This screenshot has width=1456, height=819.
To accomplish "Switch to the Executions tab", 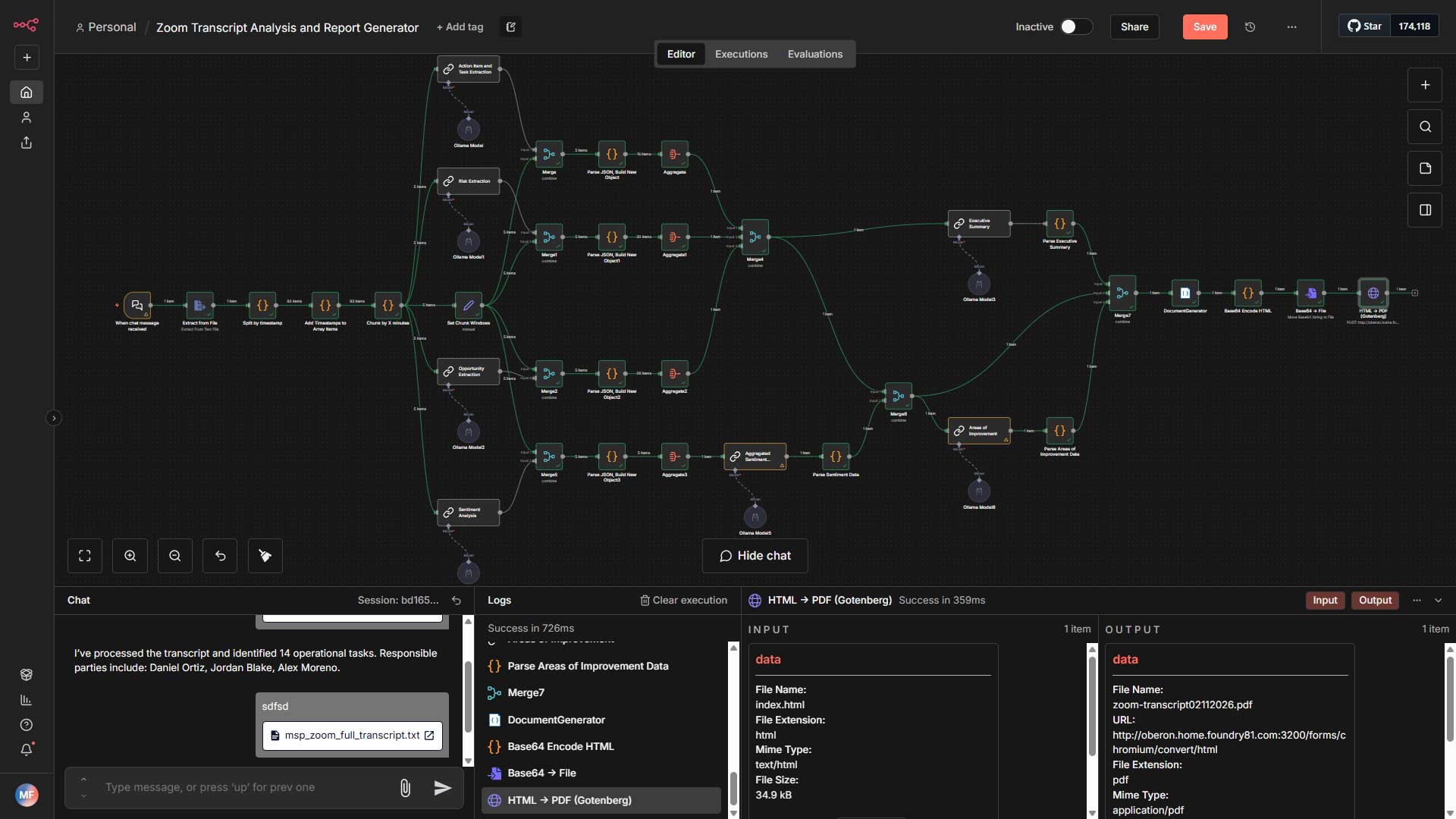I will 741,54.
